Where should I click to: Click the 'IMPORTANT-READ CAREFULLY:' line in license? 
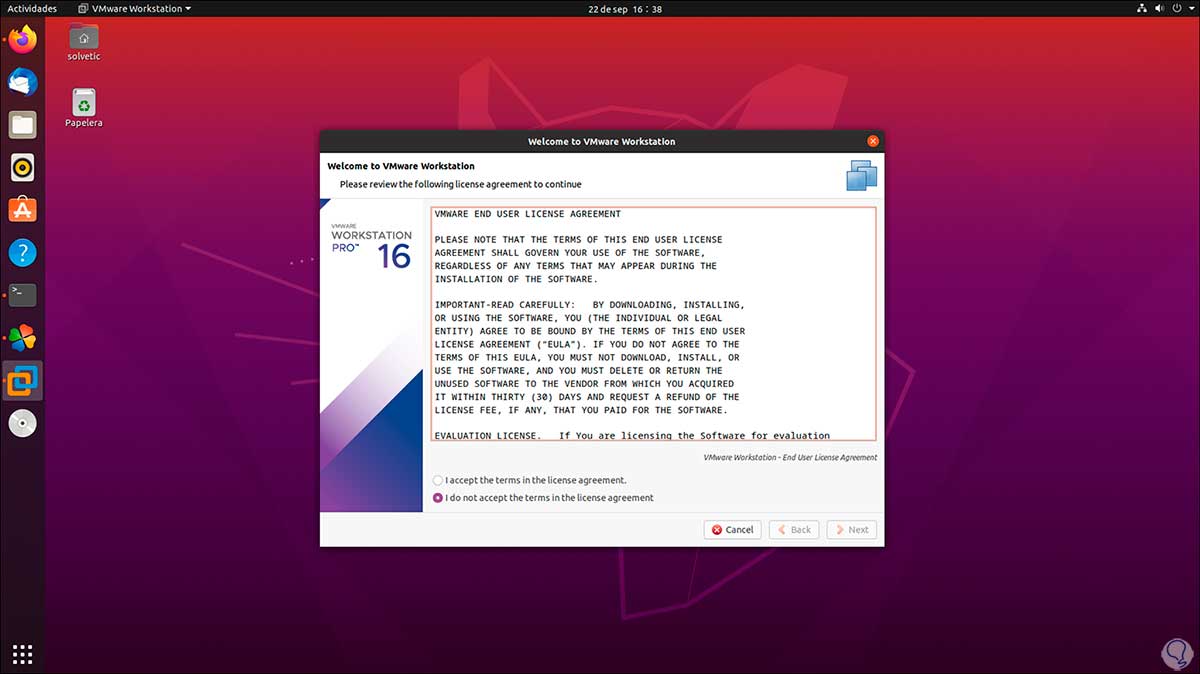click(590, 305)
